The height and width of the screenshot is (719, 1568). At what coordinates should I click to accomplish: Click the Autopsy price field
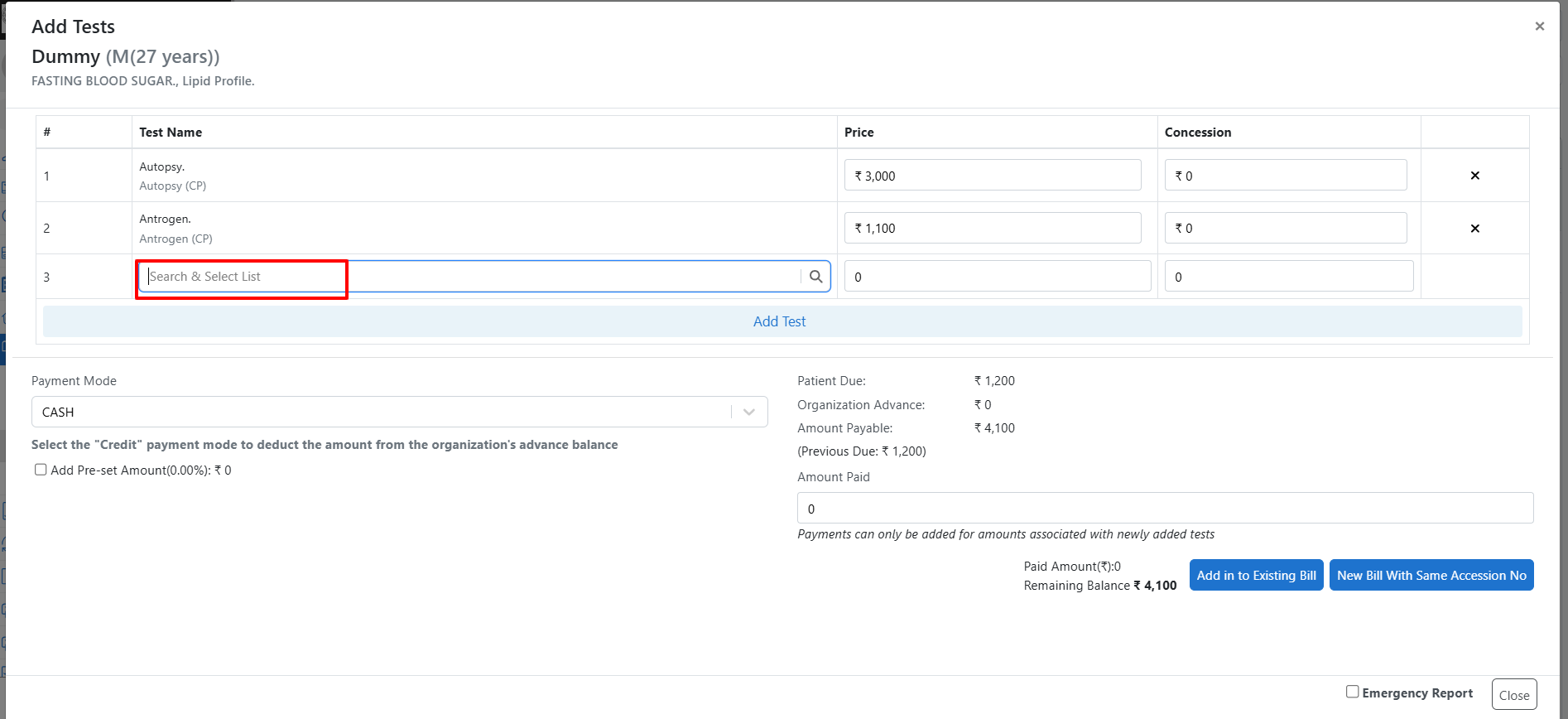coord(992,176)
